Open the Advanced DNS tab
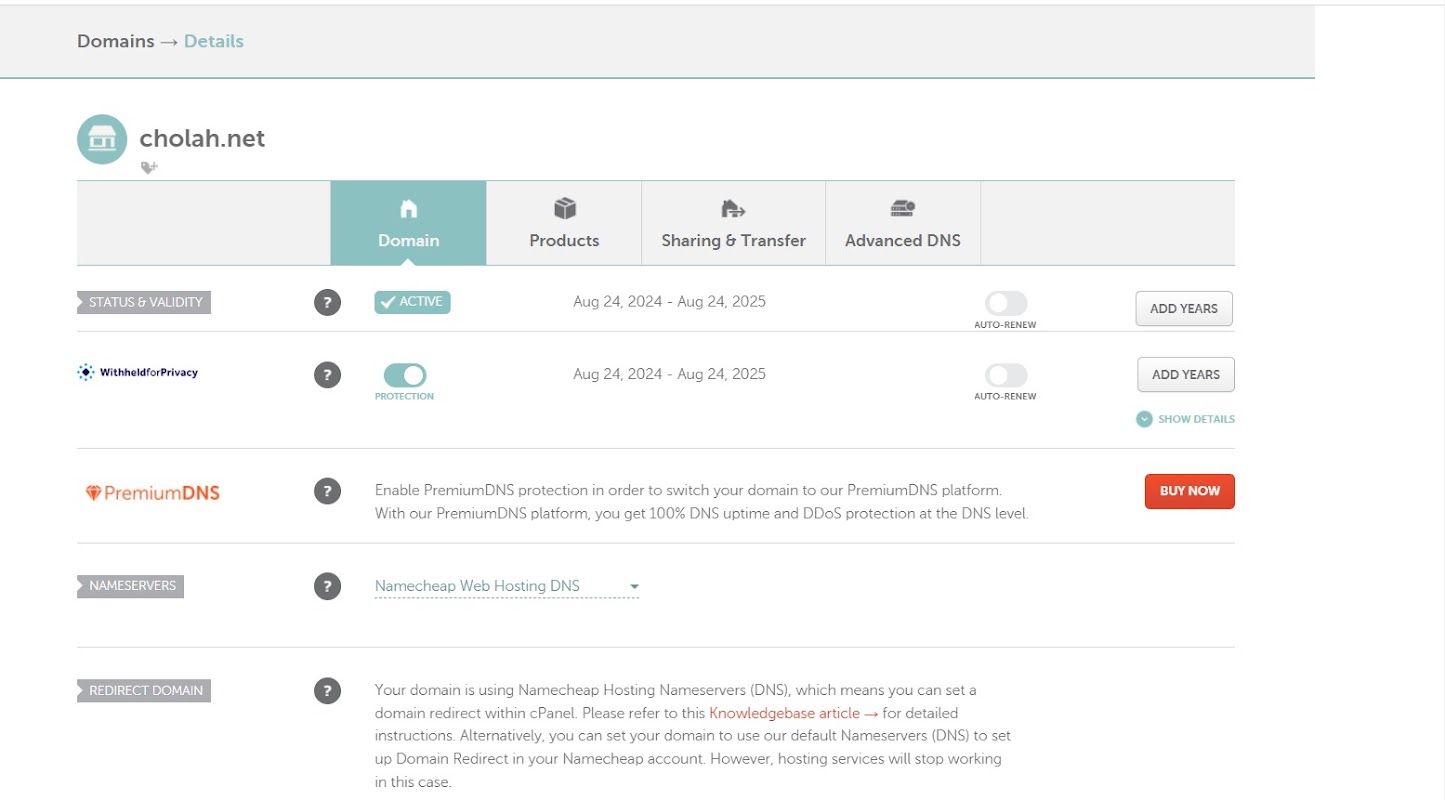1445x800 pixels. [903, 223]
